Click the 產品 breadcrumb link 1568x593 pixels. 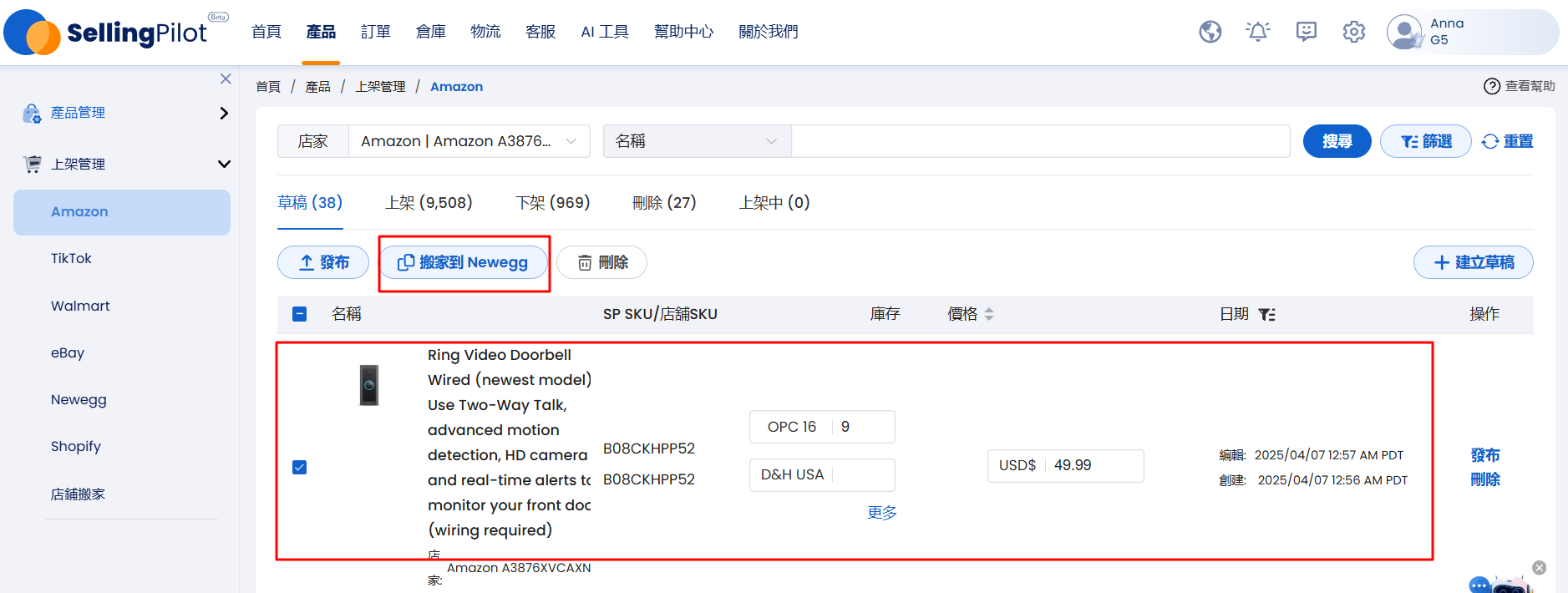pyautogui.click(x=318, y=87)
